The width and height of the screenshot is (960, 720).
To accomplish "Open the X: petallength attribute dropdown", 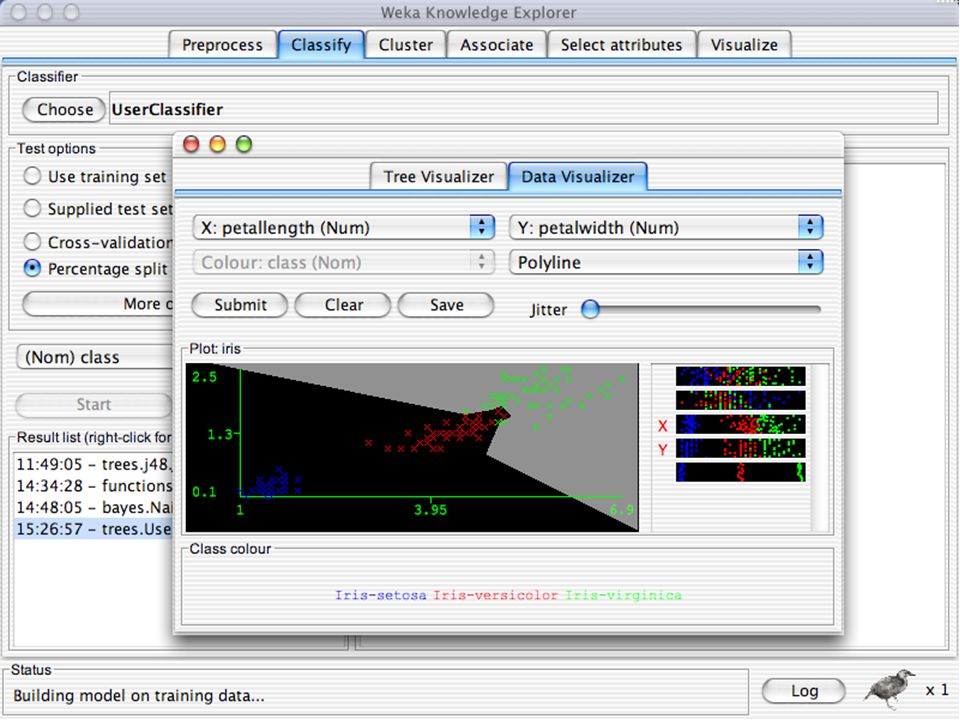I will (343, 228).
